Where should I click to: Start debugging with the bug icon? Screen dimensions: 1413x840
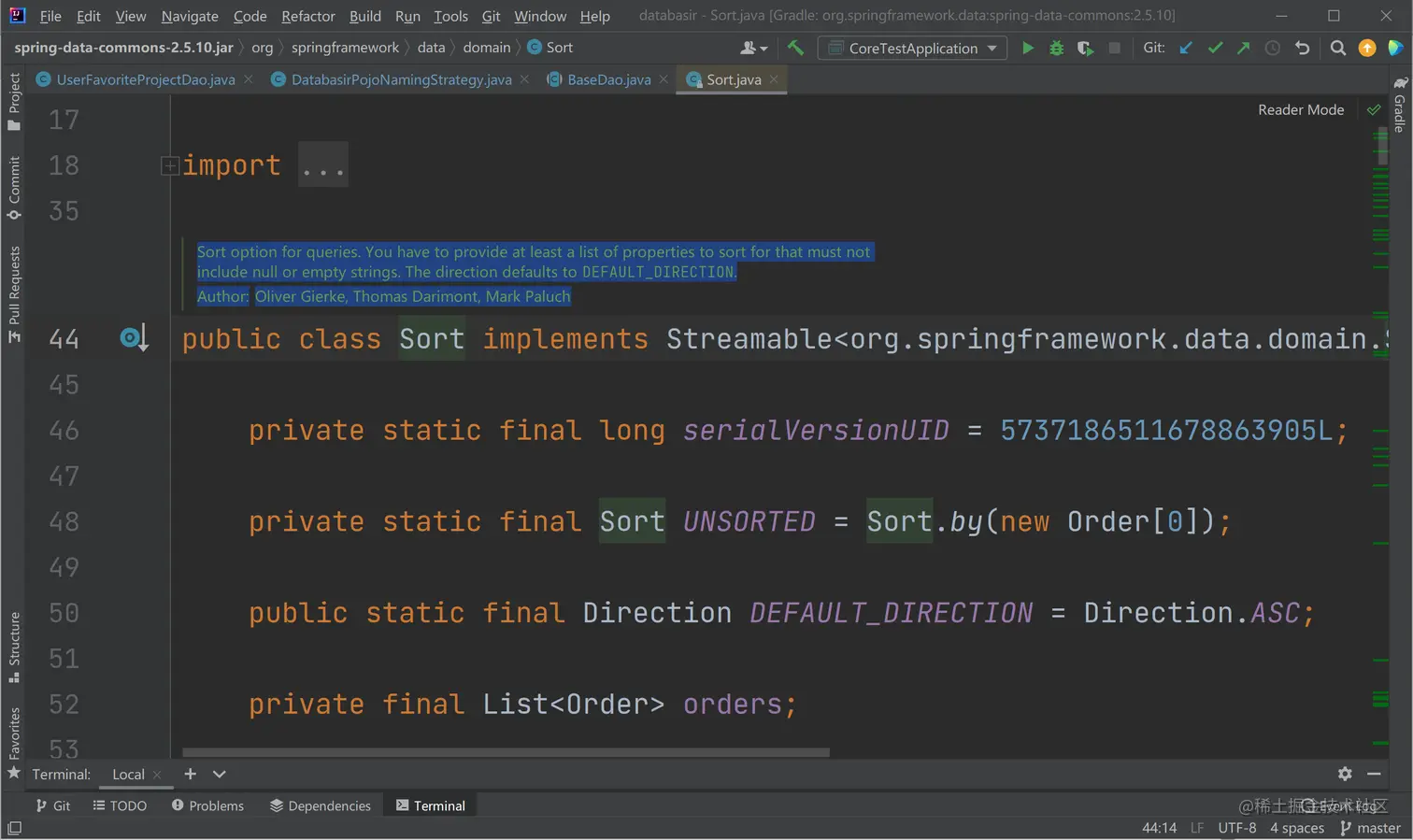tap(1056, 48)
